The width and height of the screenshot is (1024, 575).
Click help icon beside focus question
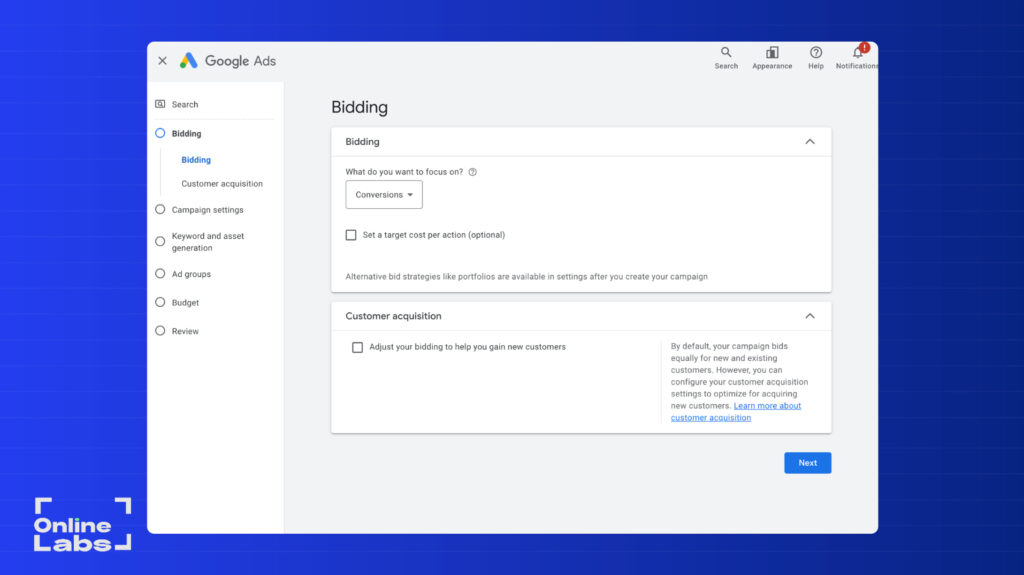point(472,172)
